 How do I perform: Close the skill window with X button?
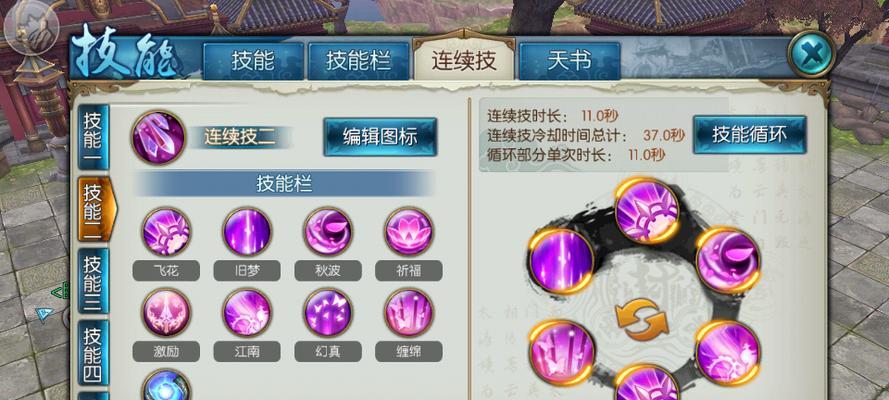click(x=811, y=54)
